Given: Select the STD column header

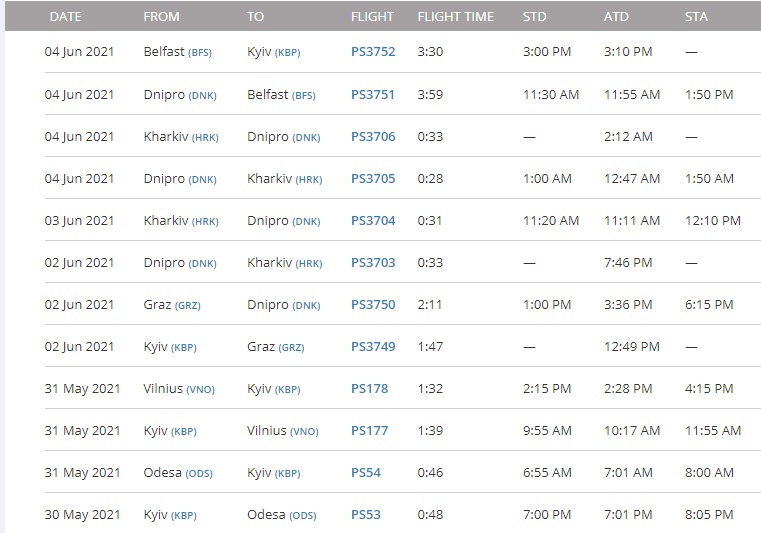Looking at the screenshot, I should click(534, 17).
